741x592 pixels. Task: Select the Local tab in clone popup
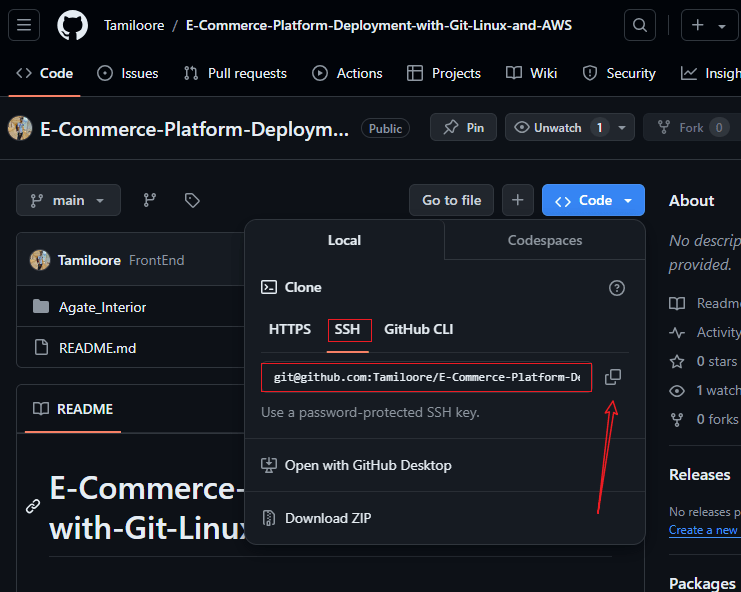(345, 240)
